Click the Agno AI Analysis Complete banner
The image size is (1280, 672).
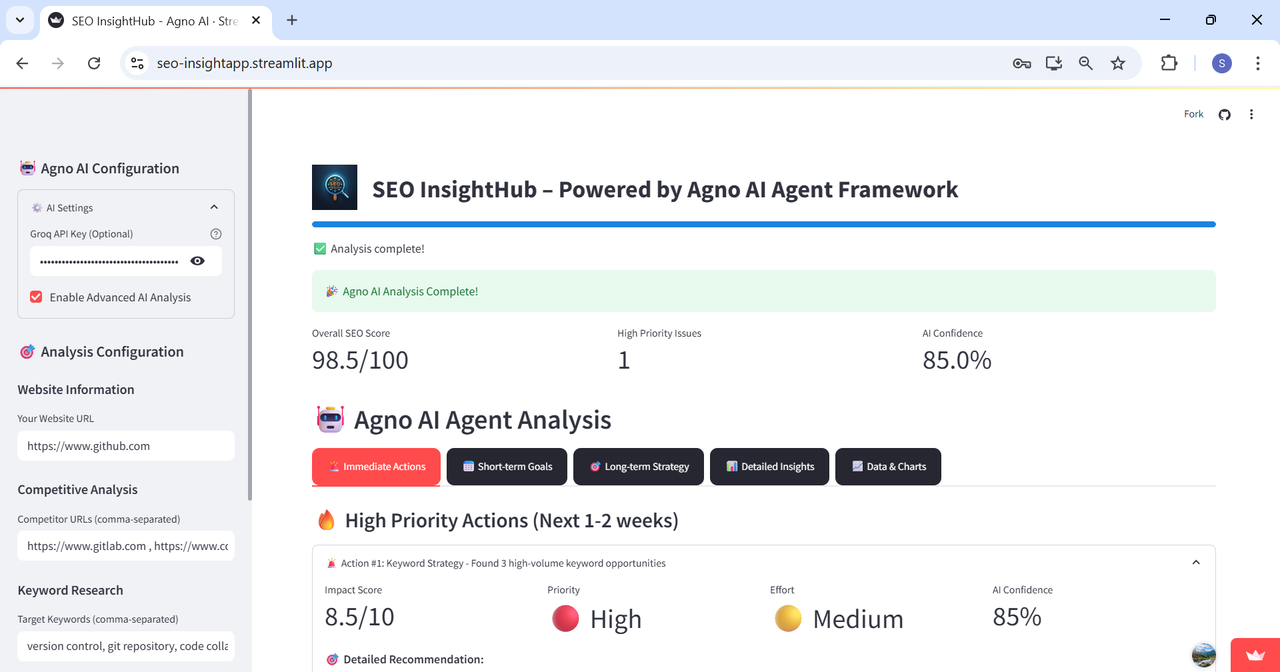point(764,291)
